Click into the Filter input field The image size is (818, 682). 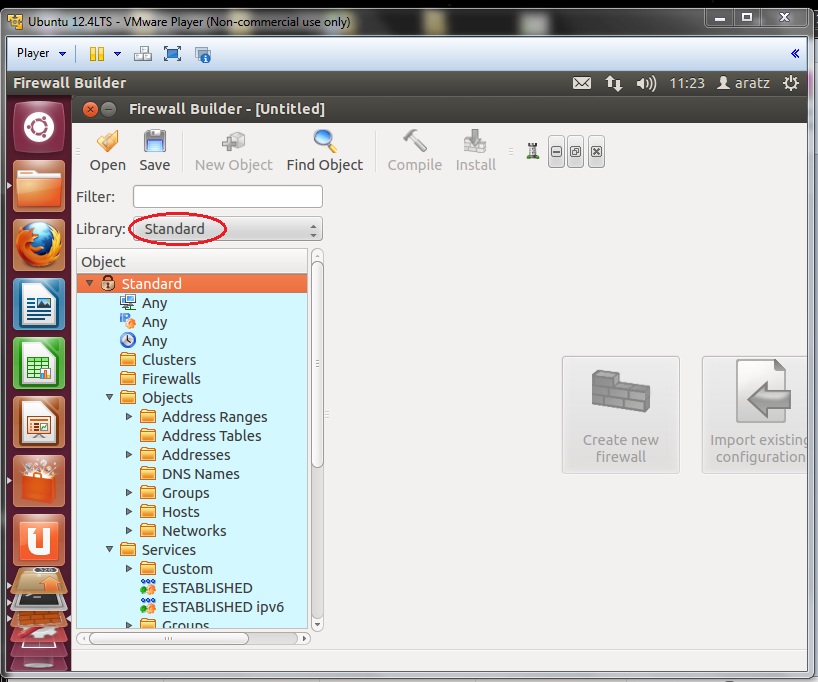point(227,197)
